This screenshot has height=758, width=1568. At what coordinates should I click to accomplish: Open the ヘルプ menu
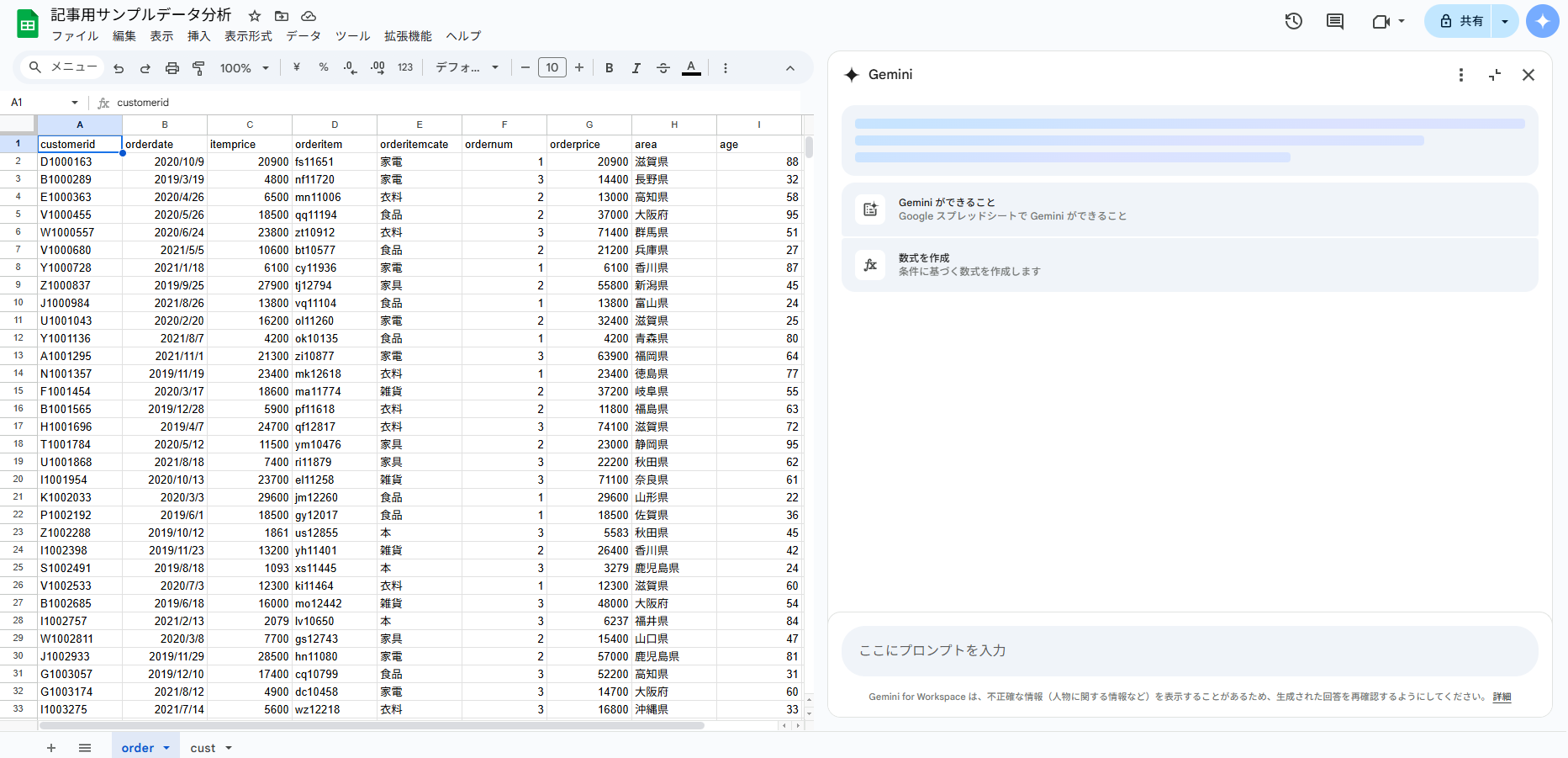[x=463, y=36]
